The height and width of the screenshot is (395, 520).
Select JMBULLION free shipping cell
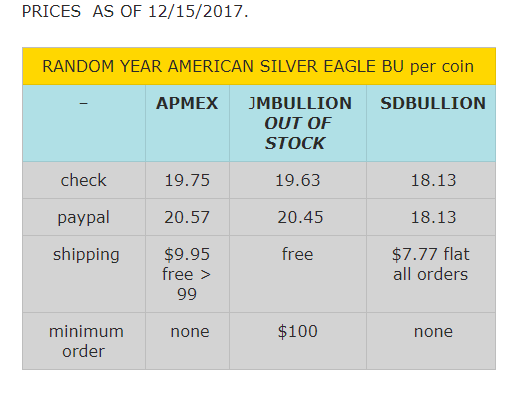(x=298, y=274)
